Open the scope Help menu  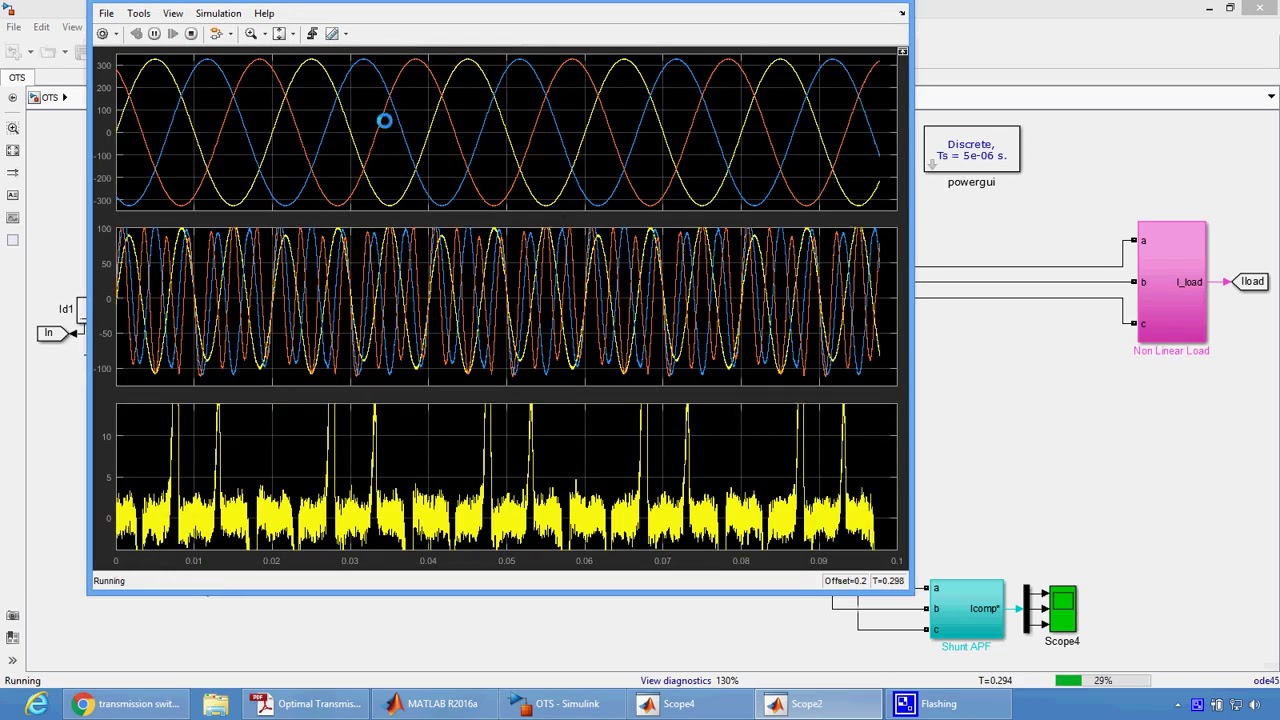[x=264, y=14]
